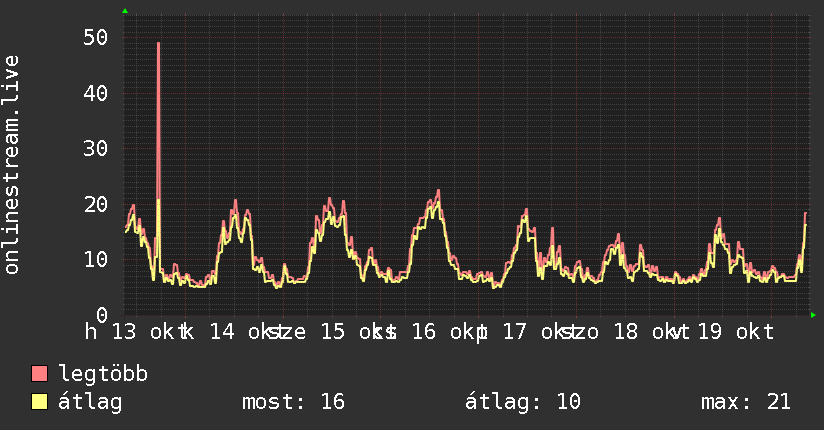The width and height of the screenshot is (824, 430).
Task: Click y-axis label 30
Action: tap(96, 148)
